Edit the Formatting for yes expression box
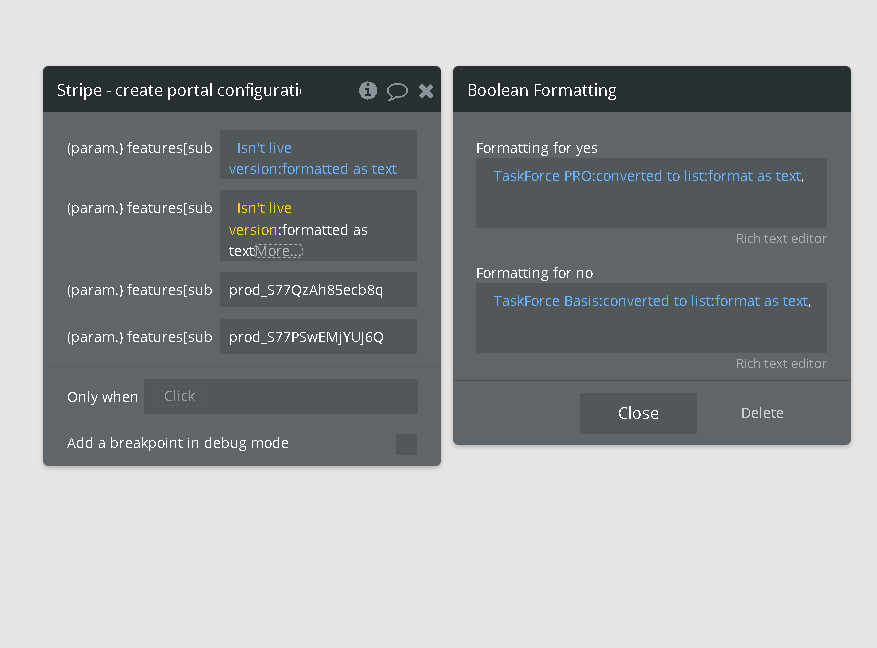Image resolution: width=877 pixels, height=648 pixels. coord(651,205)
